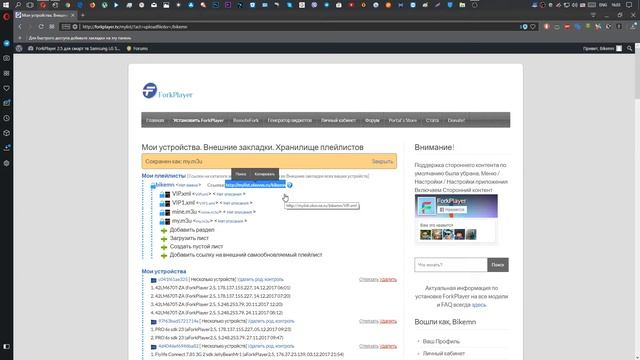The width and height of the screenshot is (640, 360).
Task: Click 'Нет описания' next to my.m3u
Action: [x=230, y=221]
